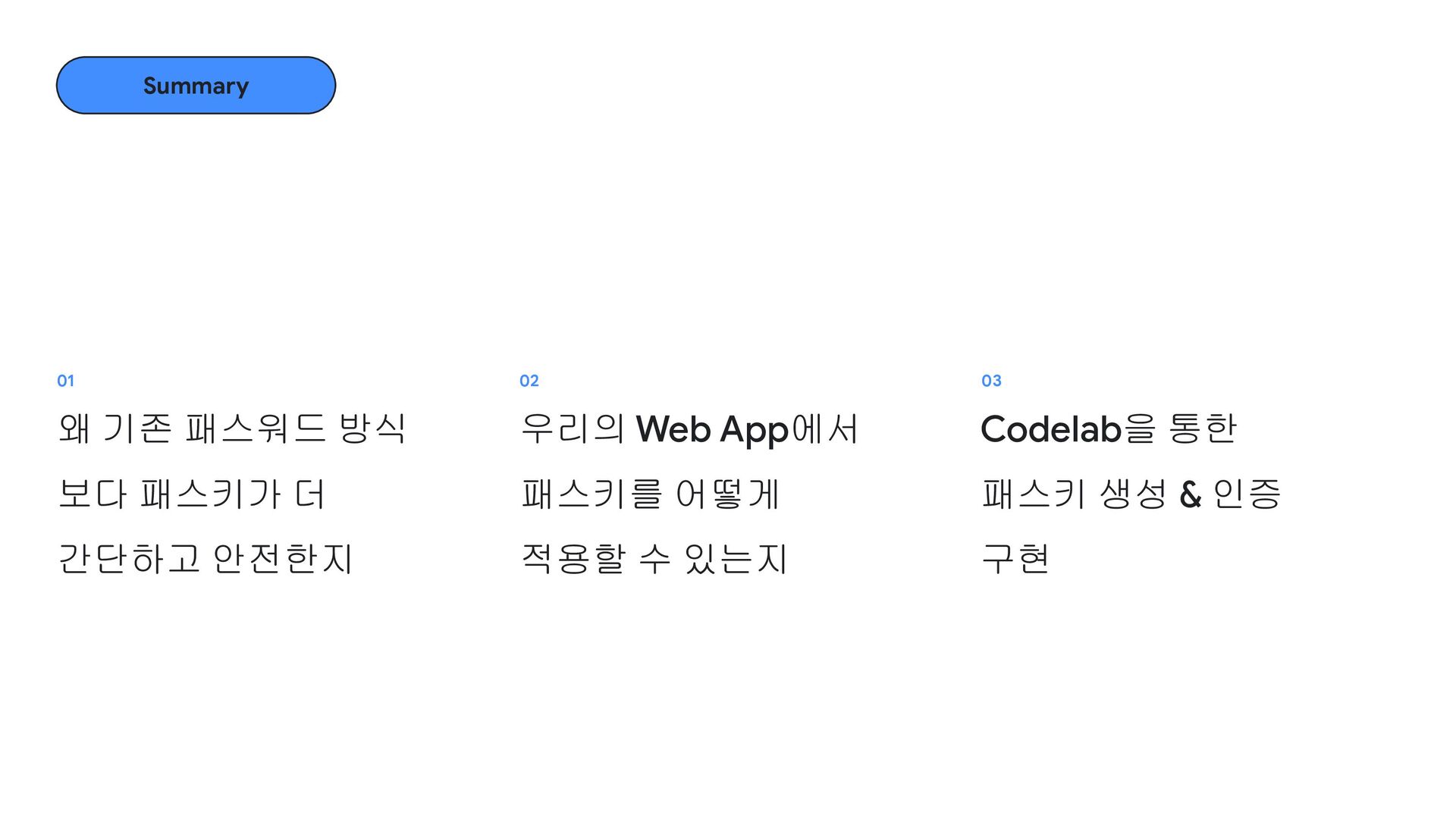Viewport: 1456px width, 819px height.
Task: Click the word 안전한지
Action: (283, 559)
